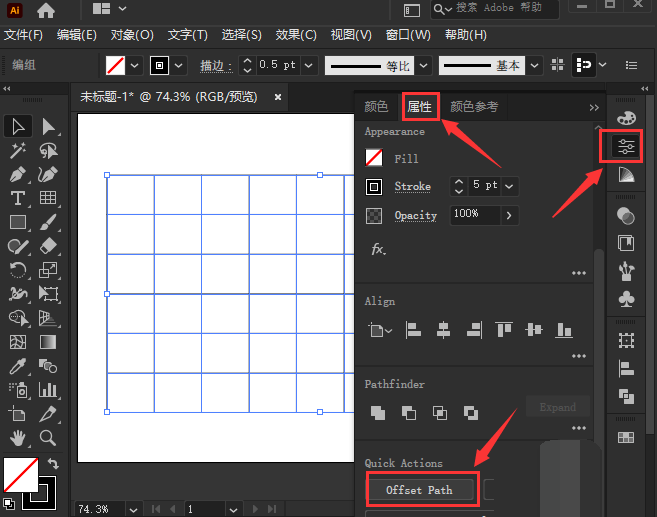Select the Artboard tool
The image size is (657, 517).
pos(18,414)
